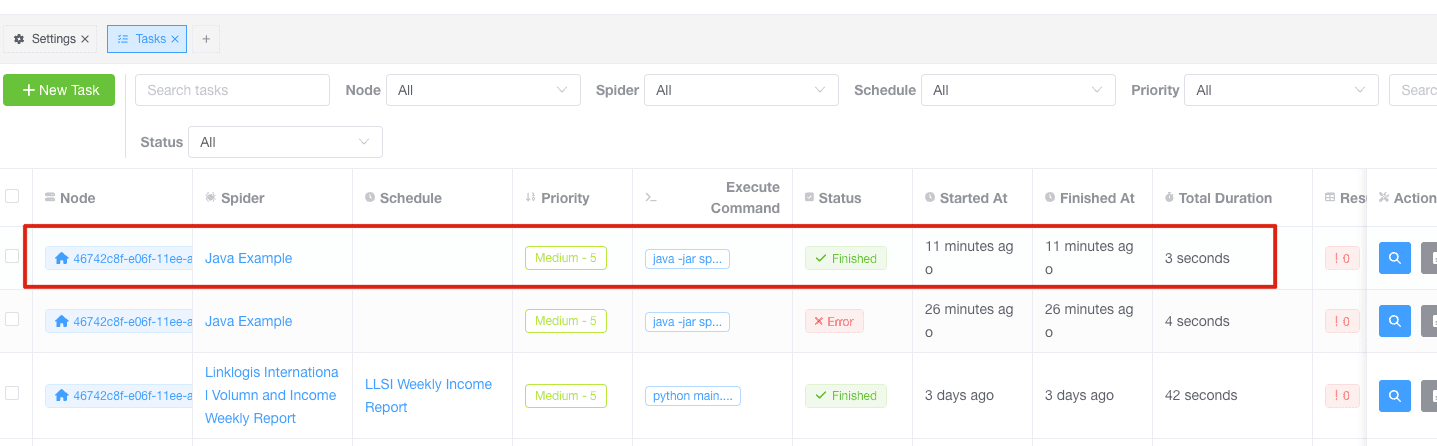Select the Tasks tab
Image resolution: width=1437 pixels, height=446 pixels.
[x=143, y=39]
